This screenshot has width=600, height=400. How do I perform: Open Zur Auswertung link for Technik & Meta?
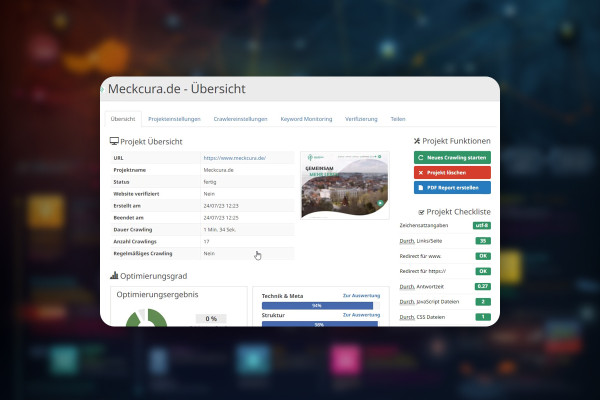361,296
